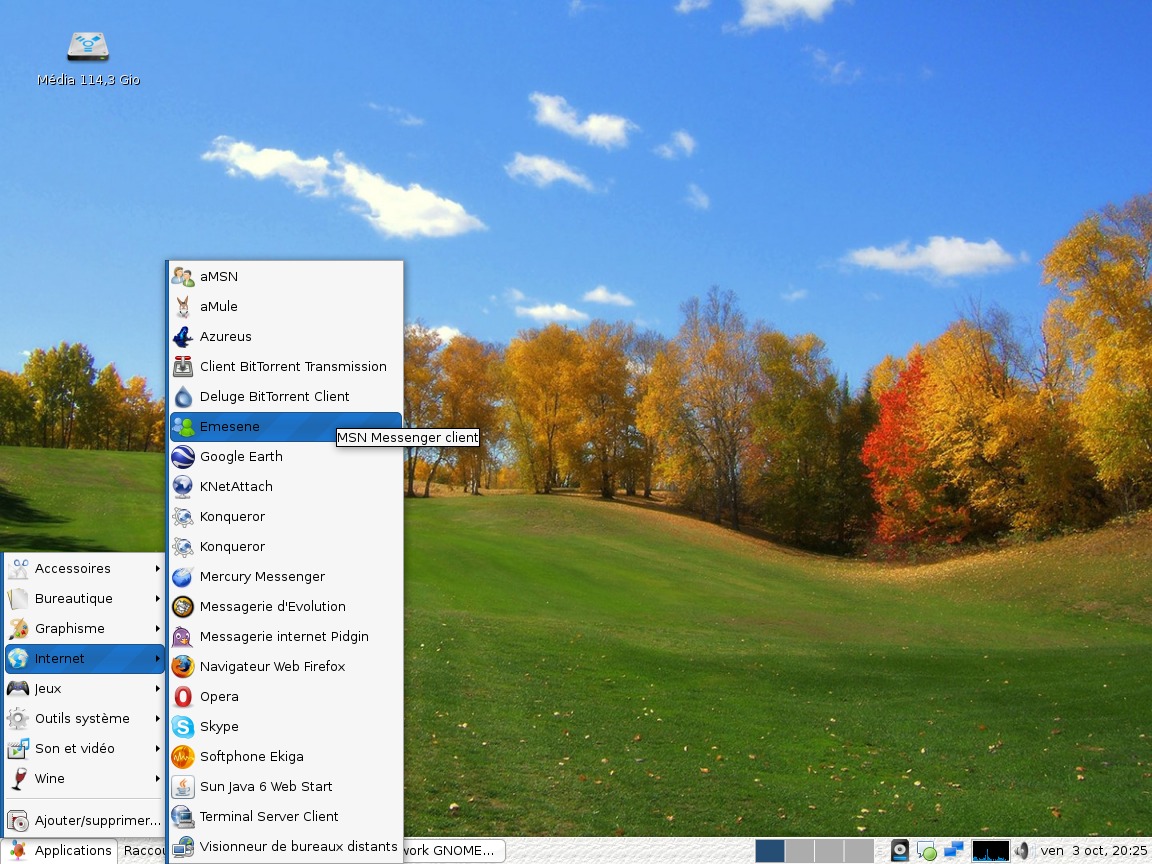Open Mercury Messenger
The height and width of the screenshot is (864, 1152).
(x=286, y=577)
